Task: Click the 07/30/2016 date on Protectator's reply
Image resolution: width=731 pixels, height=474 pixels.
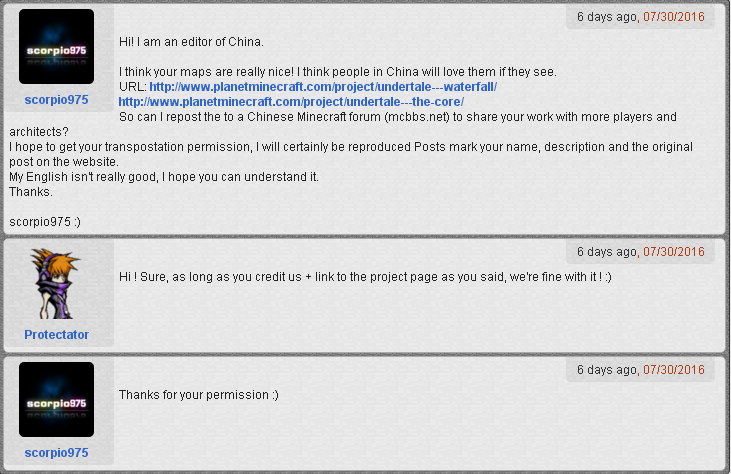Action: coord(673,252)
